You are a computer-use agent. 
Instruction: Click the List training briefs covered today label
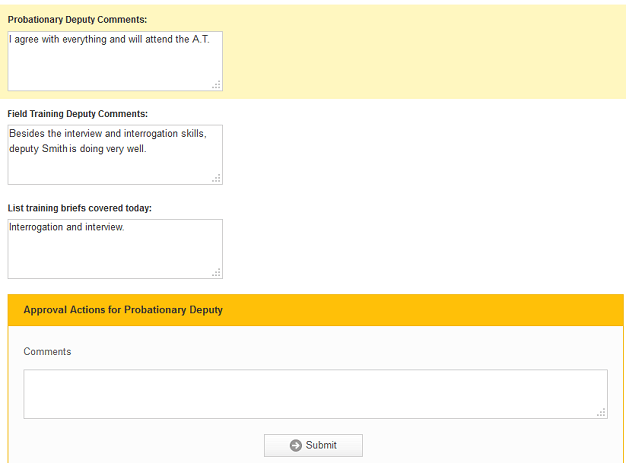79,208
